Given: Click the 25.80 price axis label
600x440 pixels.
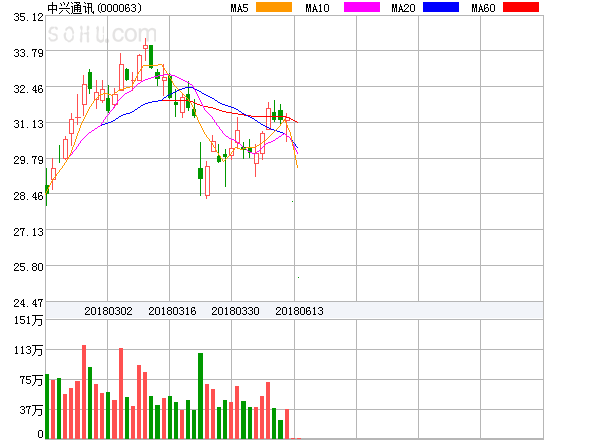Looking at the screenshot, I should (28, 267).
